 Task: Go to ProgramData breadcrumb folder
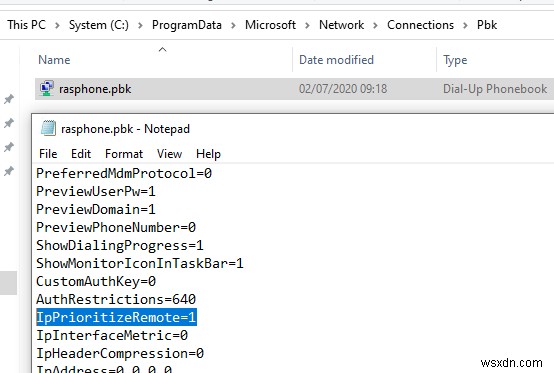tap(187, 25)
